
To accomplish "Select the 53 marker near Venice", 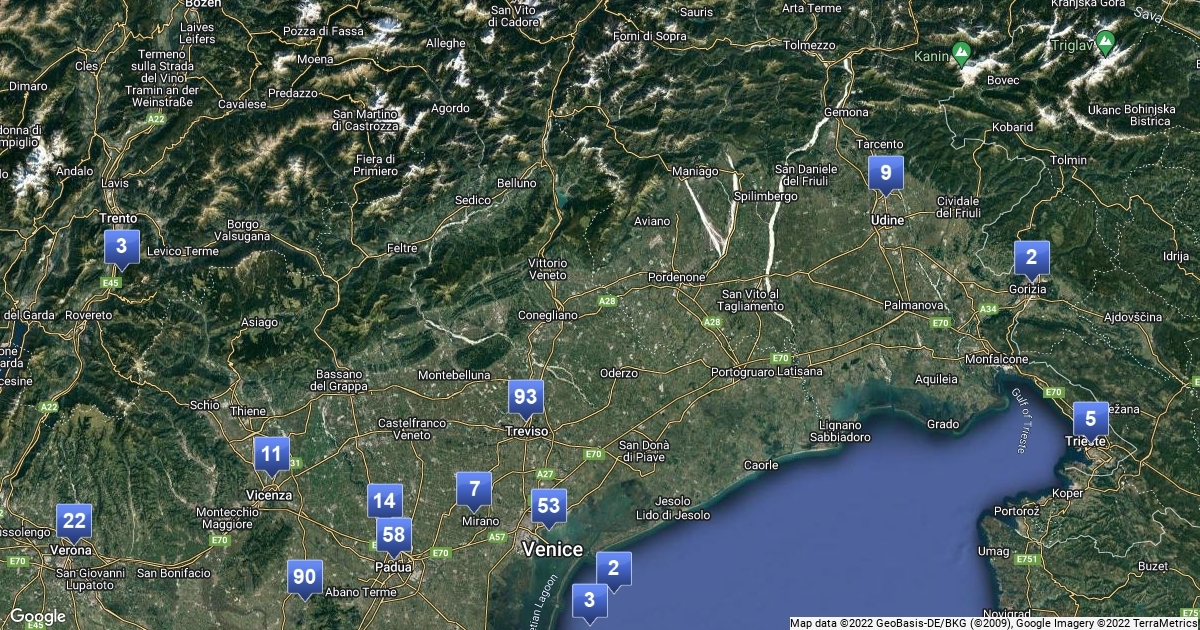I will (x=548, y=506).
